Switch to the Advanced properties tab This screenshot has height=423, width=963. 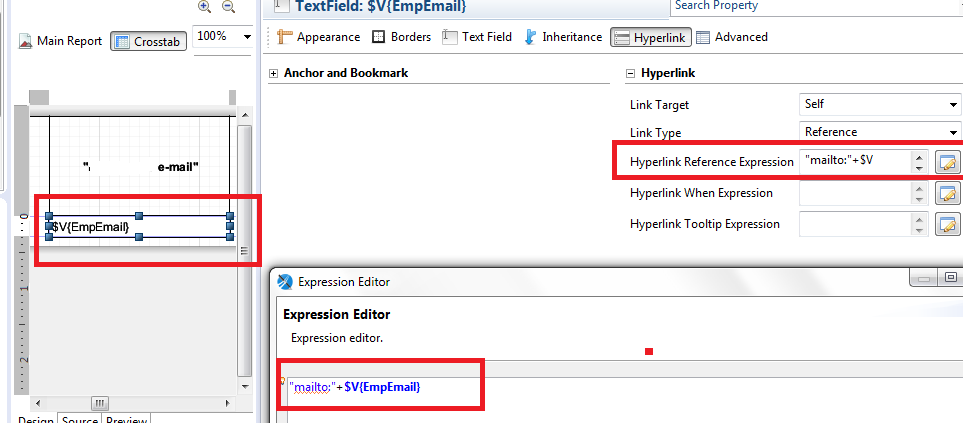pyautogui.click(x=732, y=37)
